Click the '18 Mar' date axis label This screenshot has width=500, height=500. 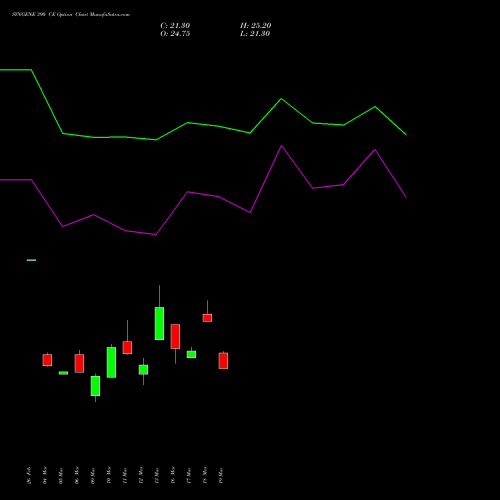(205, 475)
